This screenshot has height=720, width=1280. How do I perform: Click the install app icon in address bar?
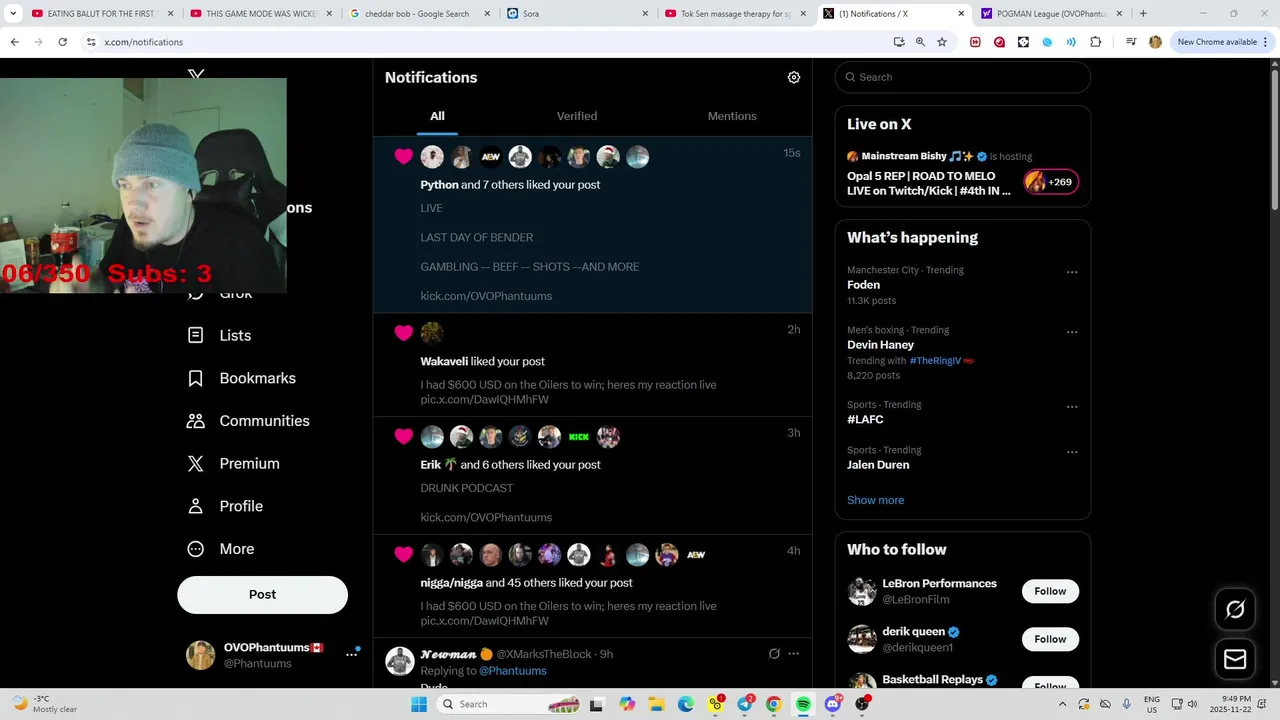899,42
